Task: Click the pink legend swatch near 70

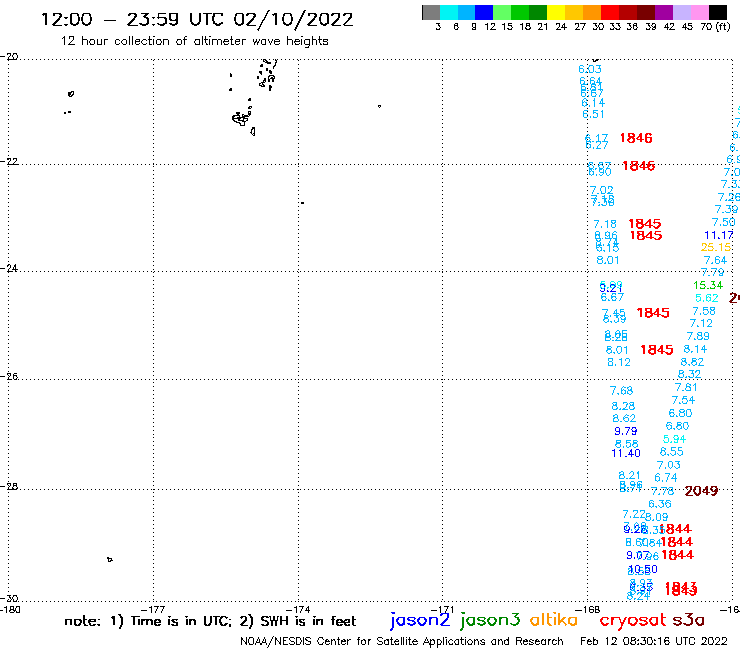Action: (x=699, y=12)
